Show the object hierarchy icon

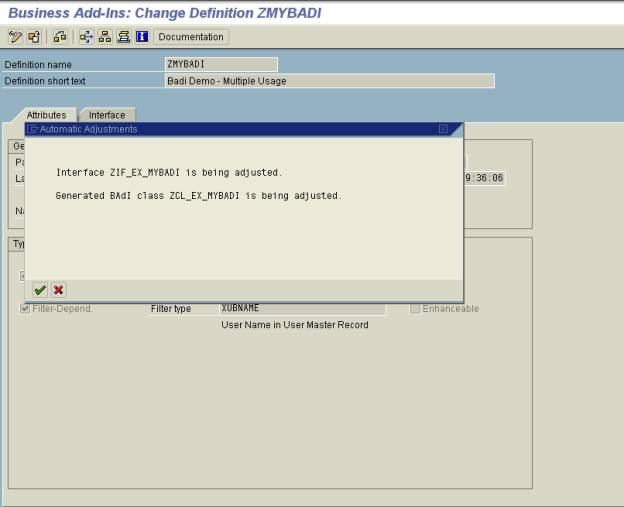pyautogui.click(x=105, y=37)
